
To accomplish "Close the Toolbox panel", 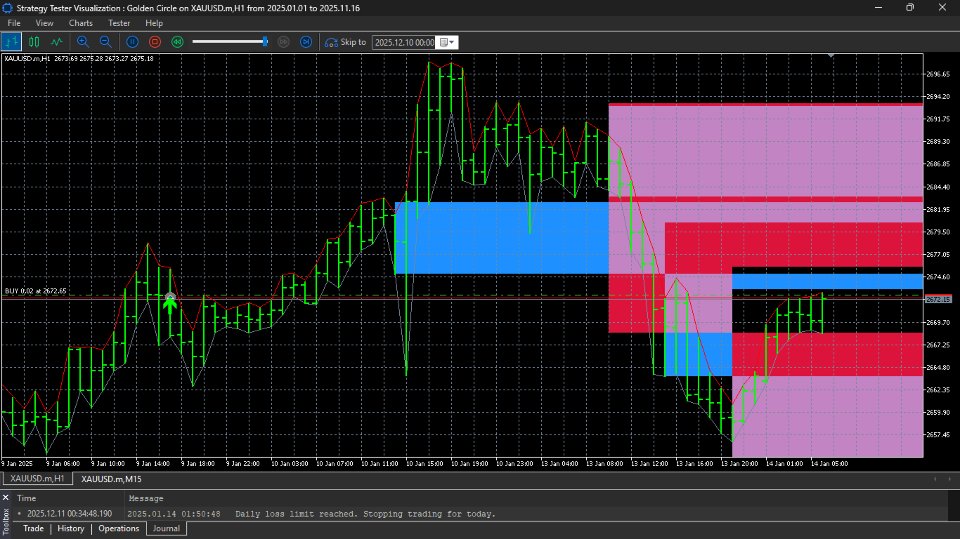I will (6, 497).
